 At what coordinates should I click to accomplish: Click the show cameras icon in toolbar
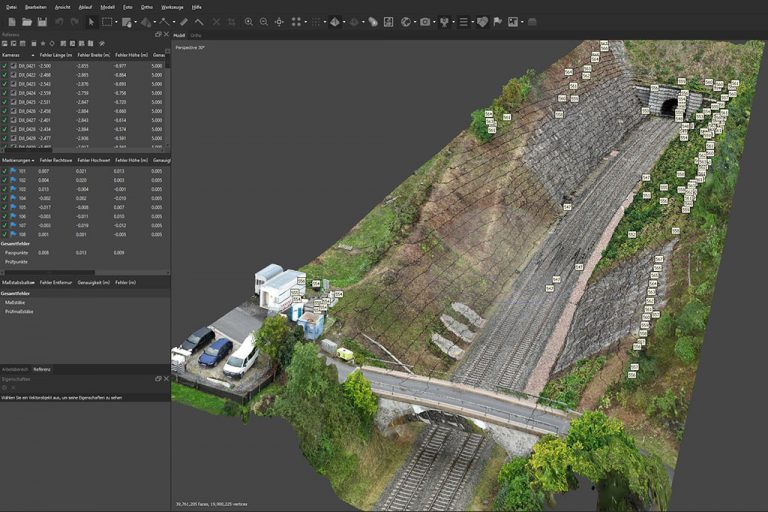click(x=425, y=21)
